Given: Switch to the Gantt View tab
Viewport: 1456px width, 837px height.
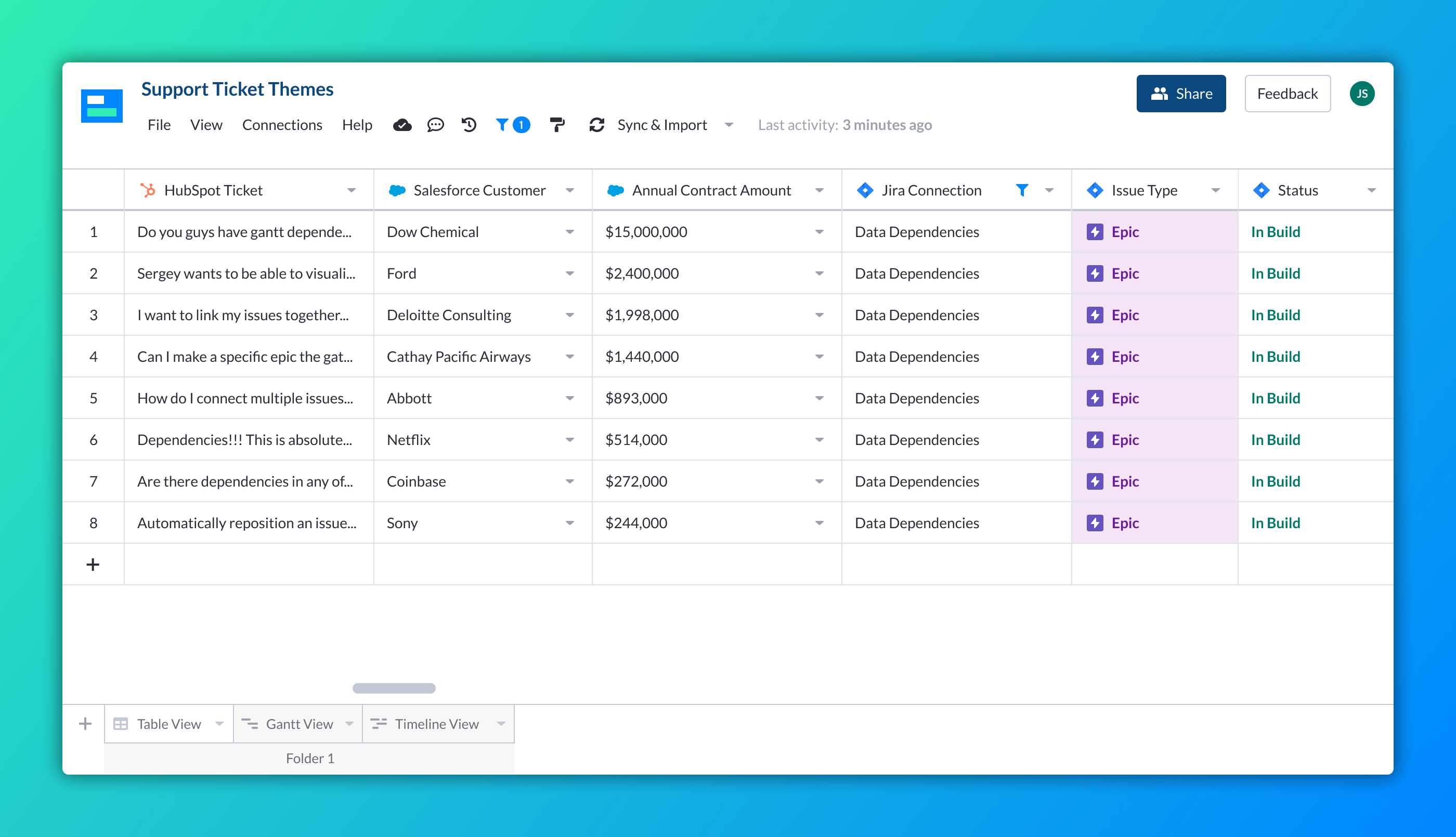Looking at the screenshot, I should click(x=298, y=724).
